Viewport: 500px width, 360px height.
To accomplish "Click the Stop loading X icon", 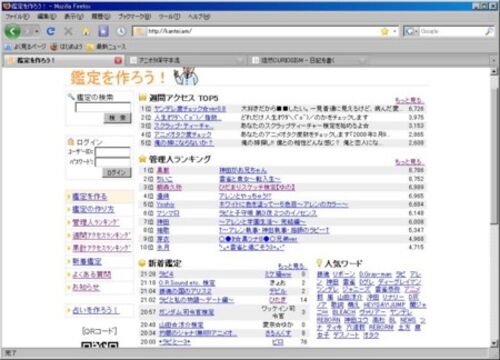I will (x=68, y=31).
